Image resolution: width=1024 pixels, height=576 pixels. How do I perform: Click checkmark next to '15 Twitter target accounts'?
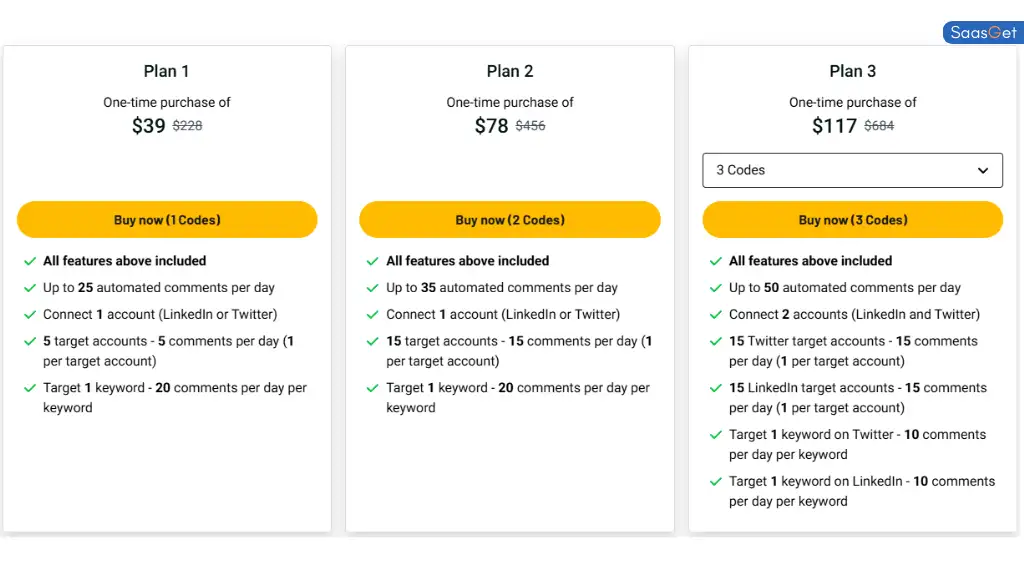(716, 342)
